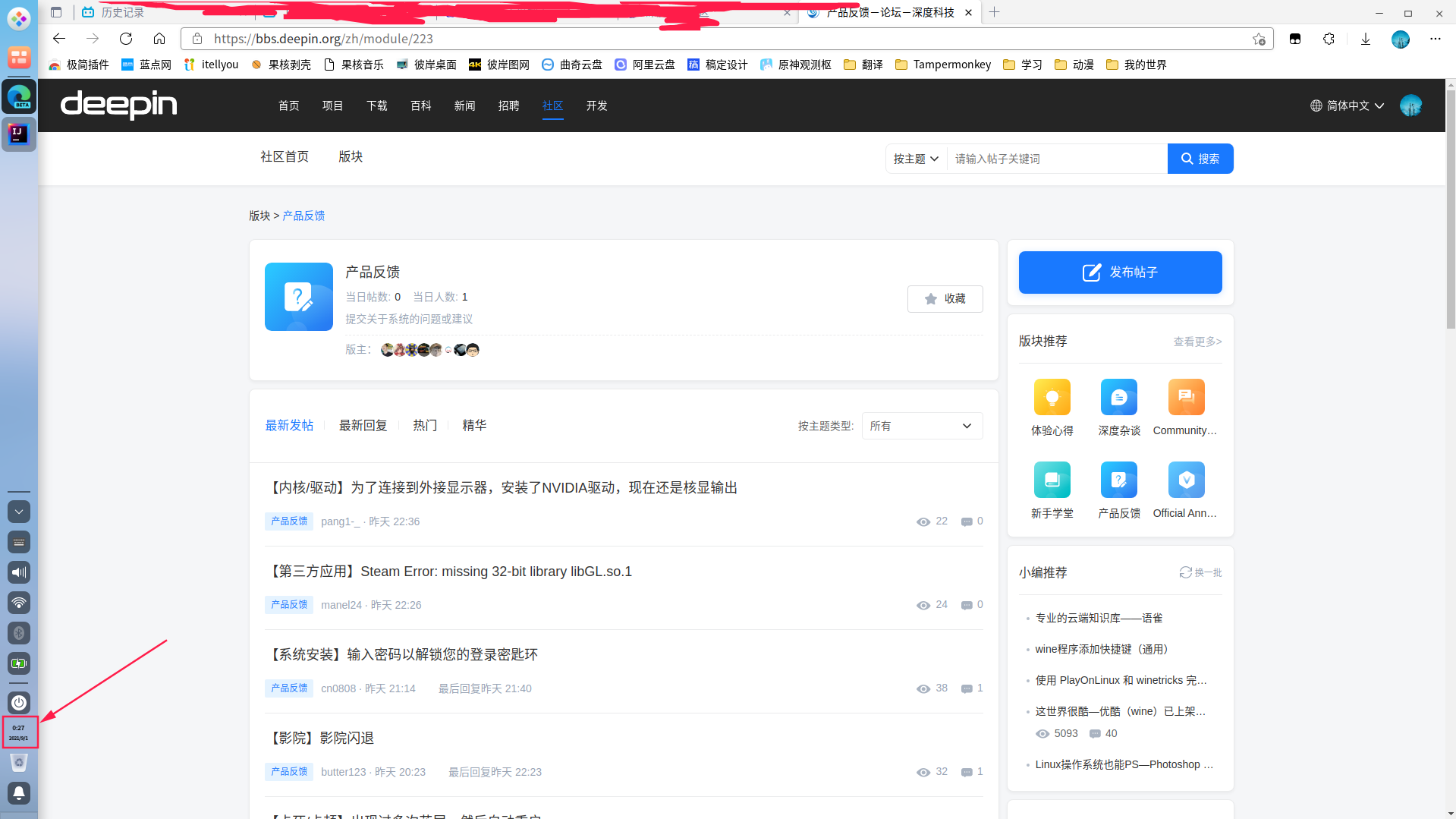Viewport: 1456px width, 819px height.
Task: Select the 最新发帖 tab
Action: (289, 426)
